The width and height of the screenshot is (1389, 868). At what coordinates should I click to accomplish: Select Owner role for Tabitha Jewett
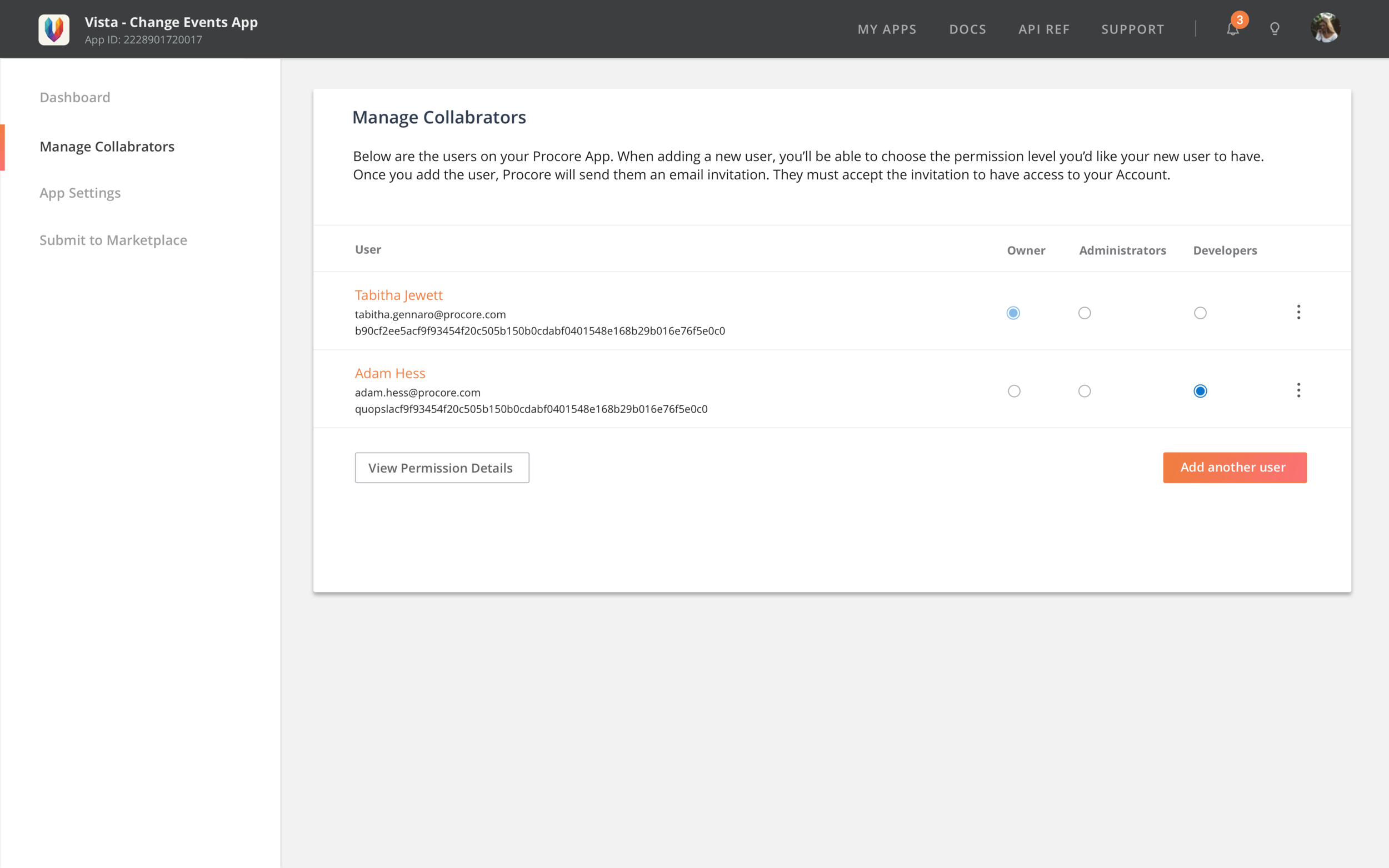(1013, 313)
